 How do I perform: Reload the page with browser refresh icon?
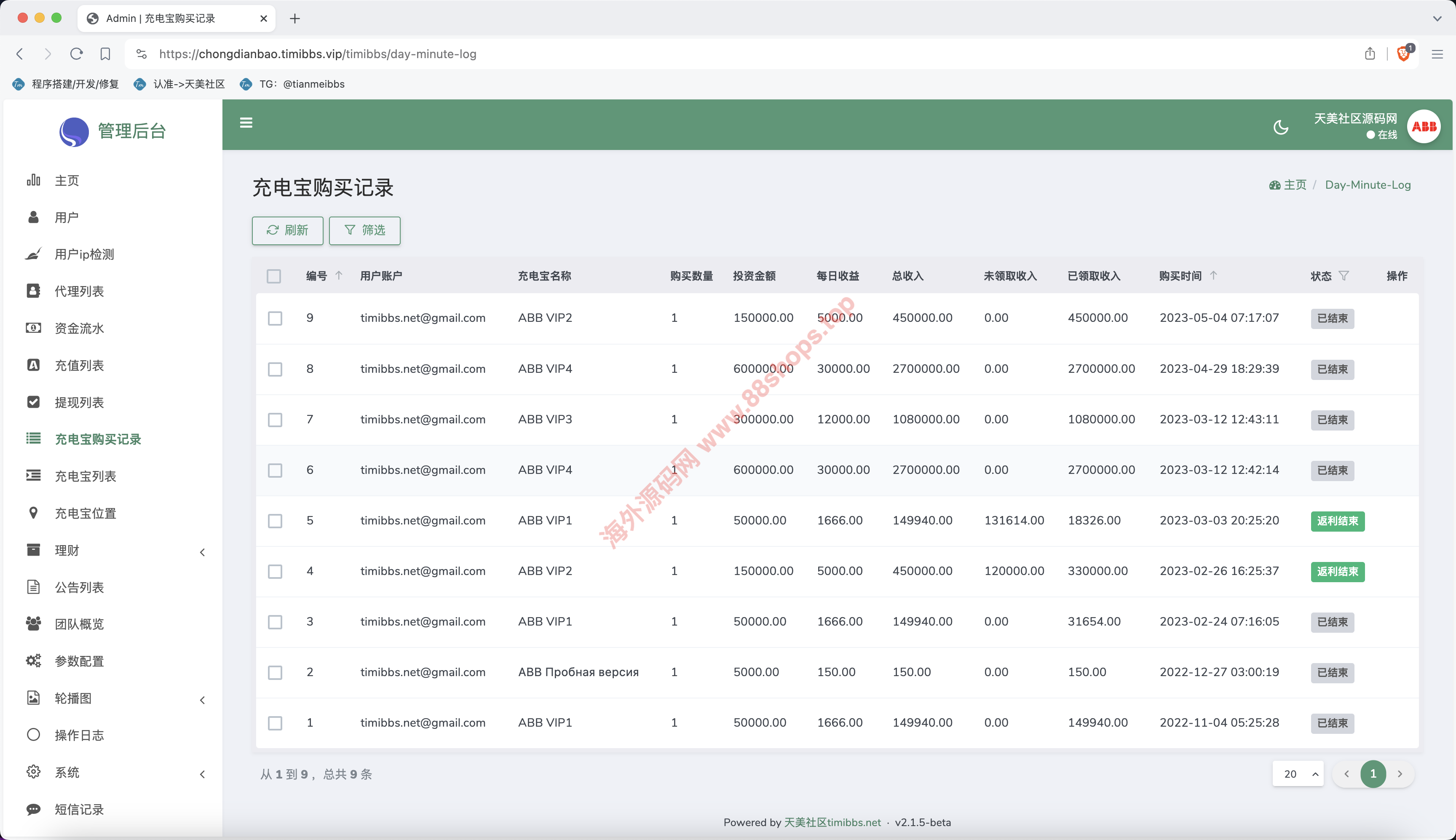(x=76, y=54)
